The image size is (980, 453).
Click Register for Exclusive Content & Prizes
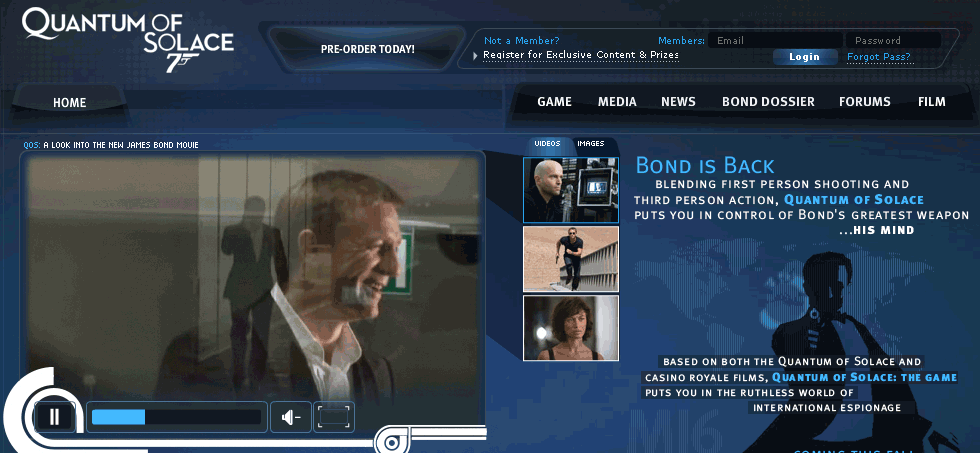coord(581,55)
